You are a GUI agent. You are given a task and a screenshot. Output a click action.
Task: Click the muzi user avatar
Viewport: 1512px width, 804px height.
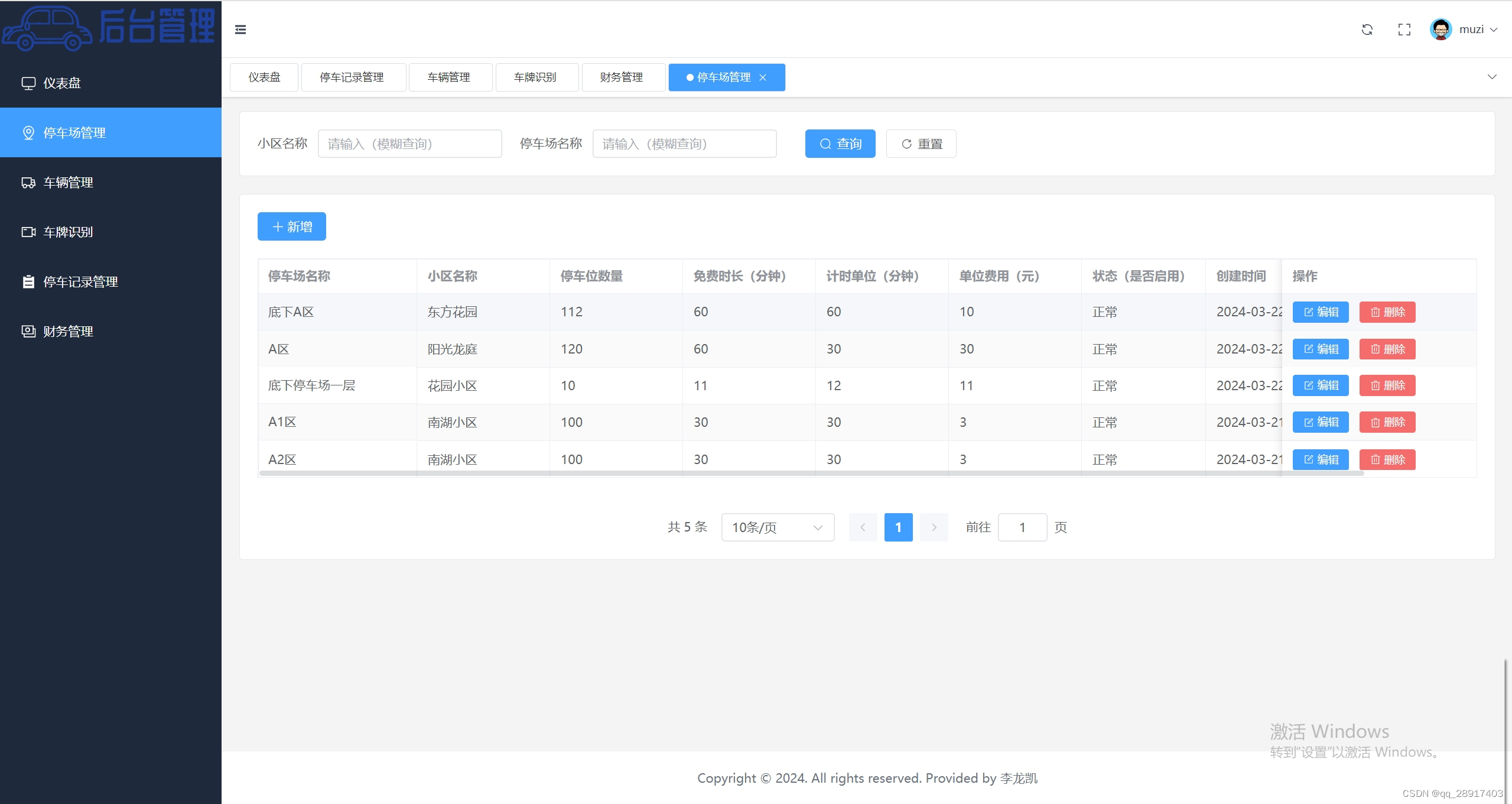(x=1441, y=30)
